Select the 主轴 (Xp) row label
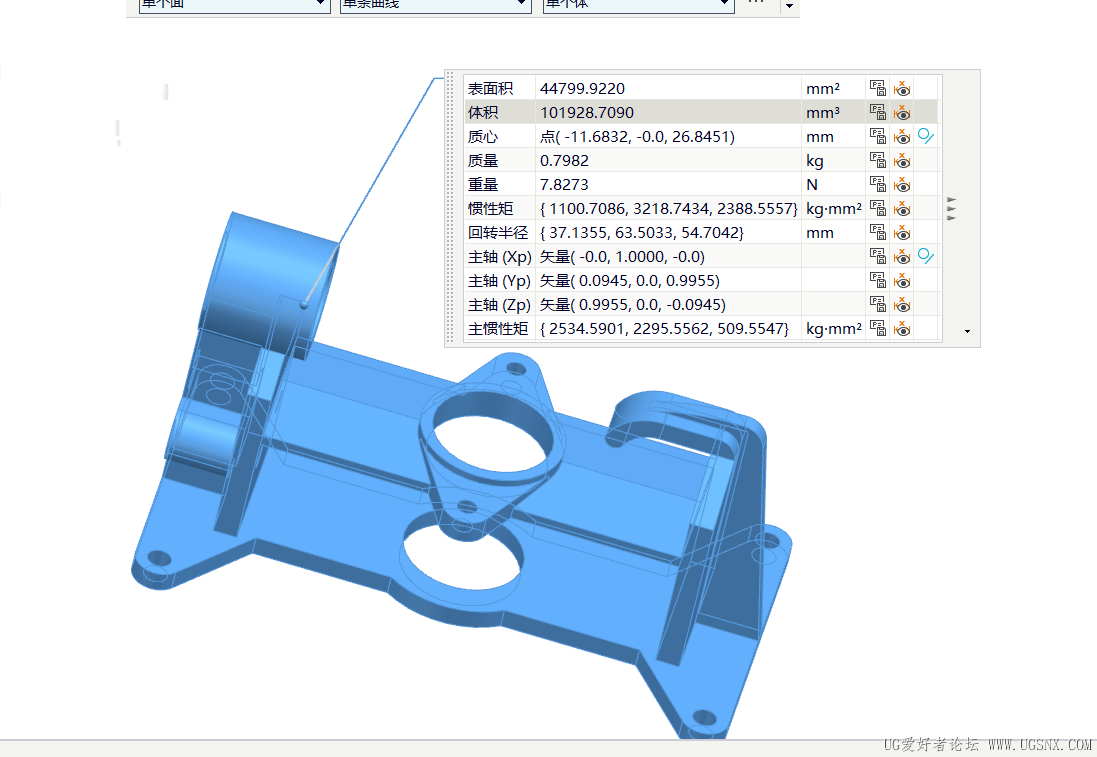Image resolution: width=1097 pixels, height=757 pixels. [x=500, y=257]
